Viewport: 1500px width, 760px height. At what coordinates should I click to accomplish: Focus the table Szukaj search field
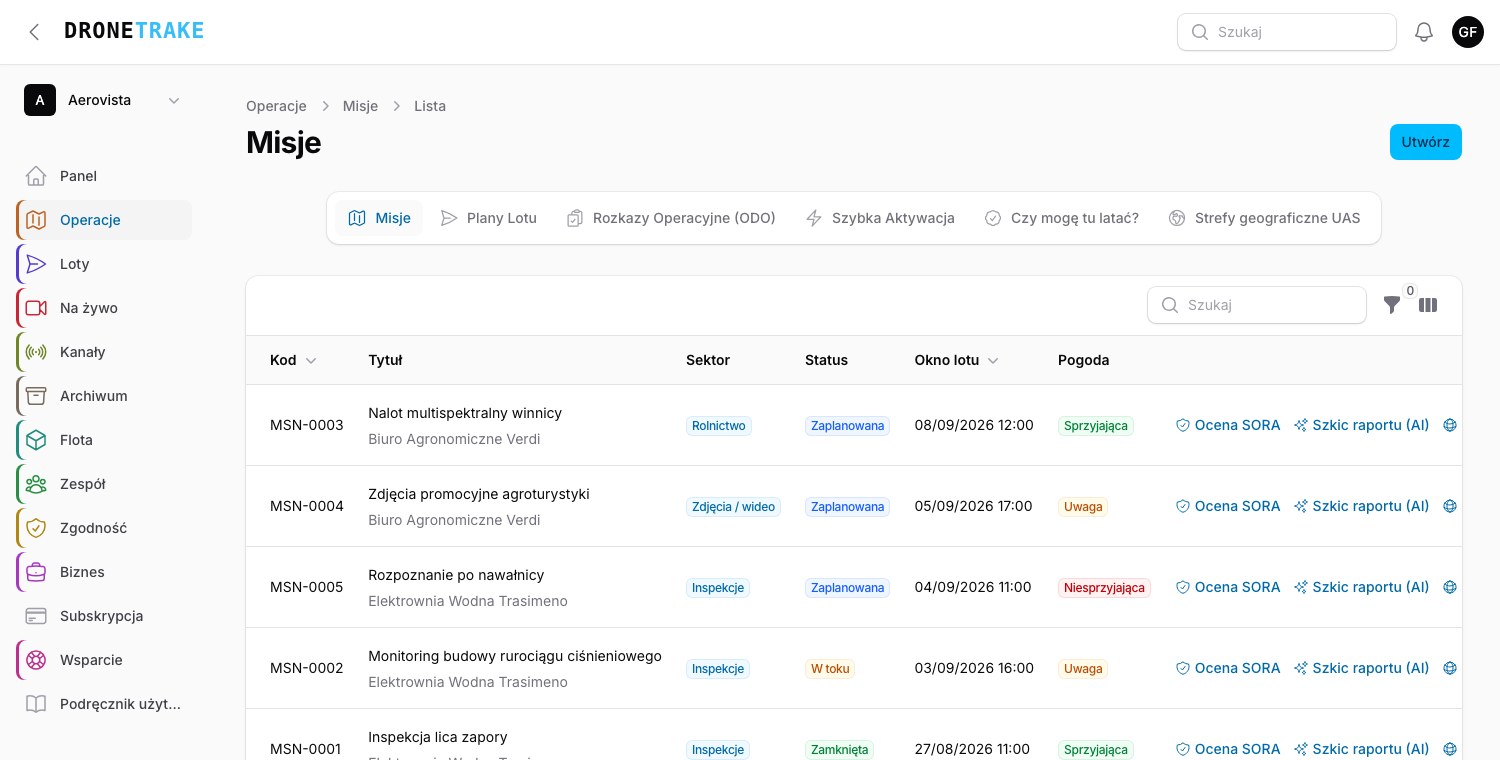(1257, 305)
